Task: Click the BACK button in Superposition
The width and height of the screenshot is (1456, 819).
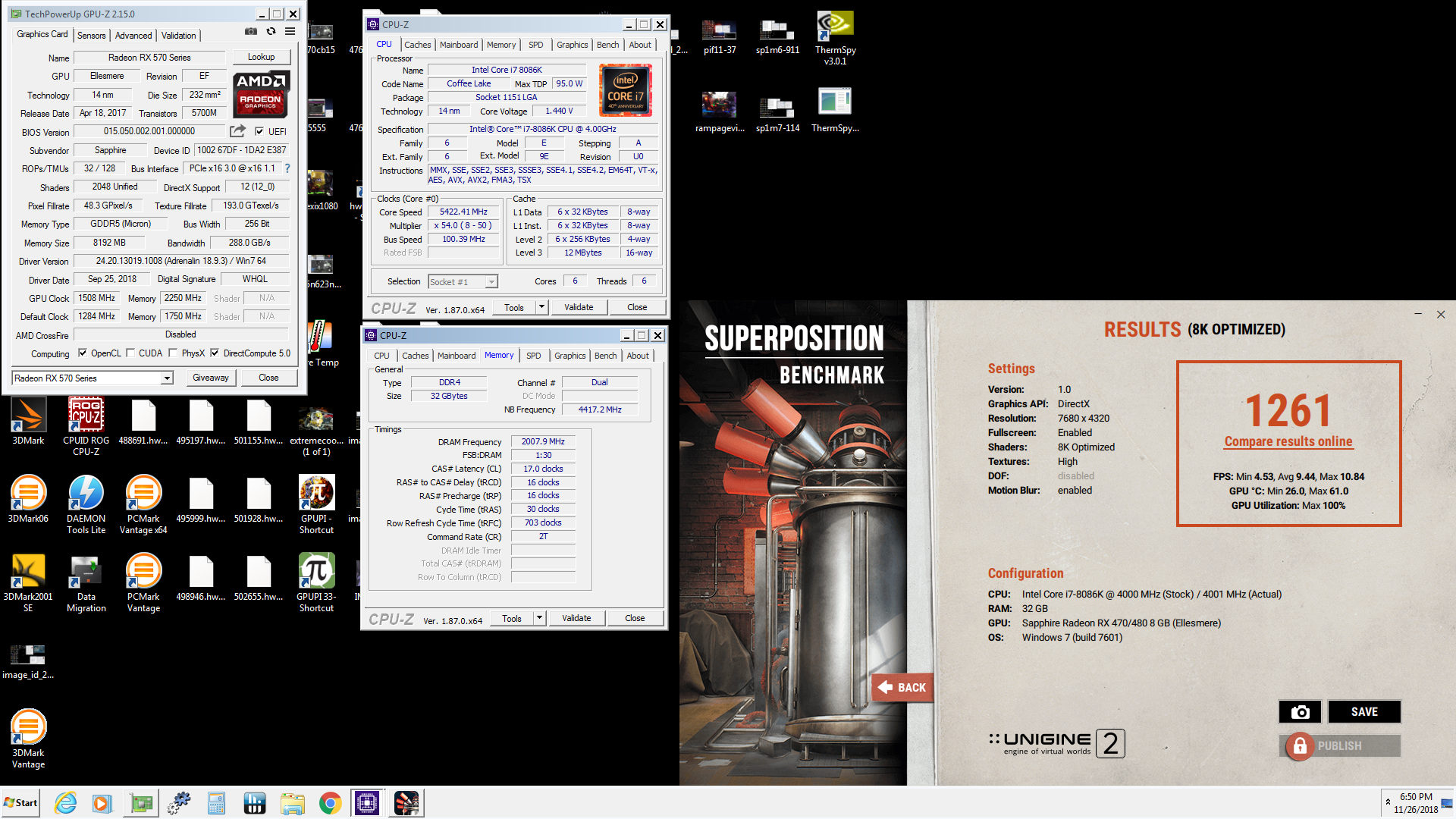Action: (x=901, y=687)
